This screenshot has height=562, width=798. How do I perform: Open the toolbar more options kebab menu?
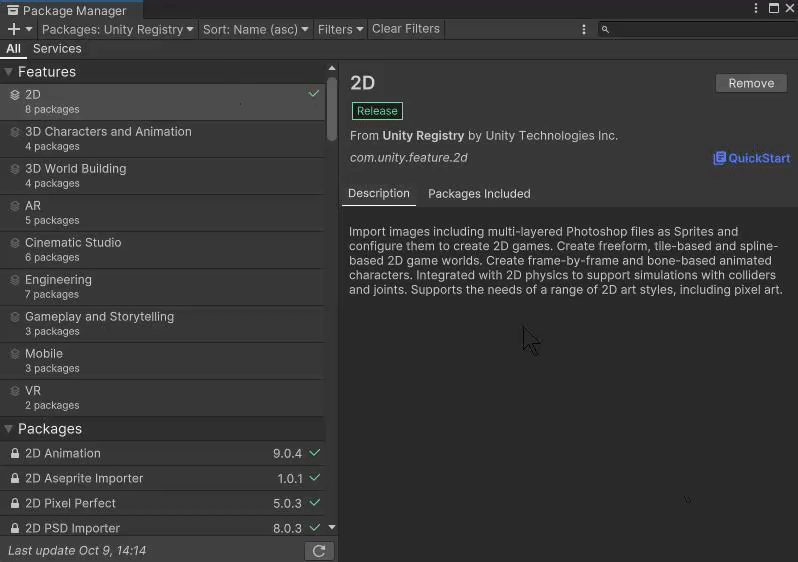pos(584,30)
